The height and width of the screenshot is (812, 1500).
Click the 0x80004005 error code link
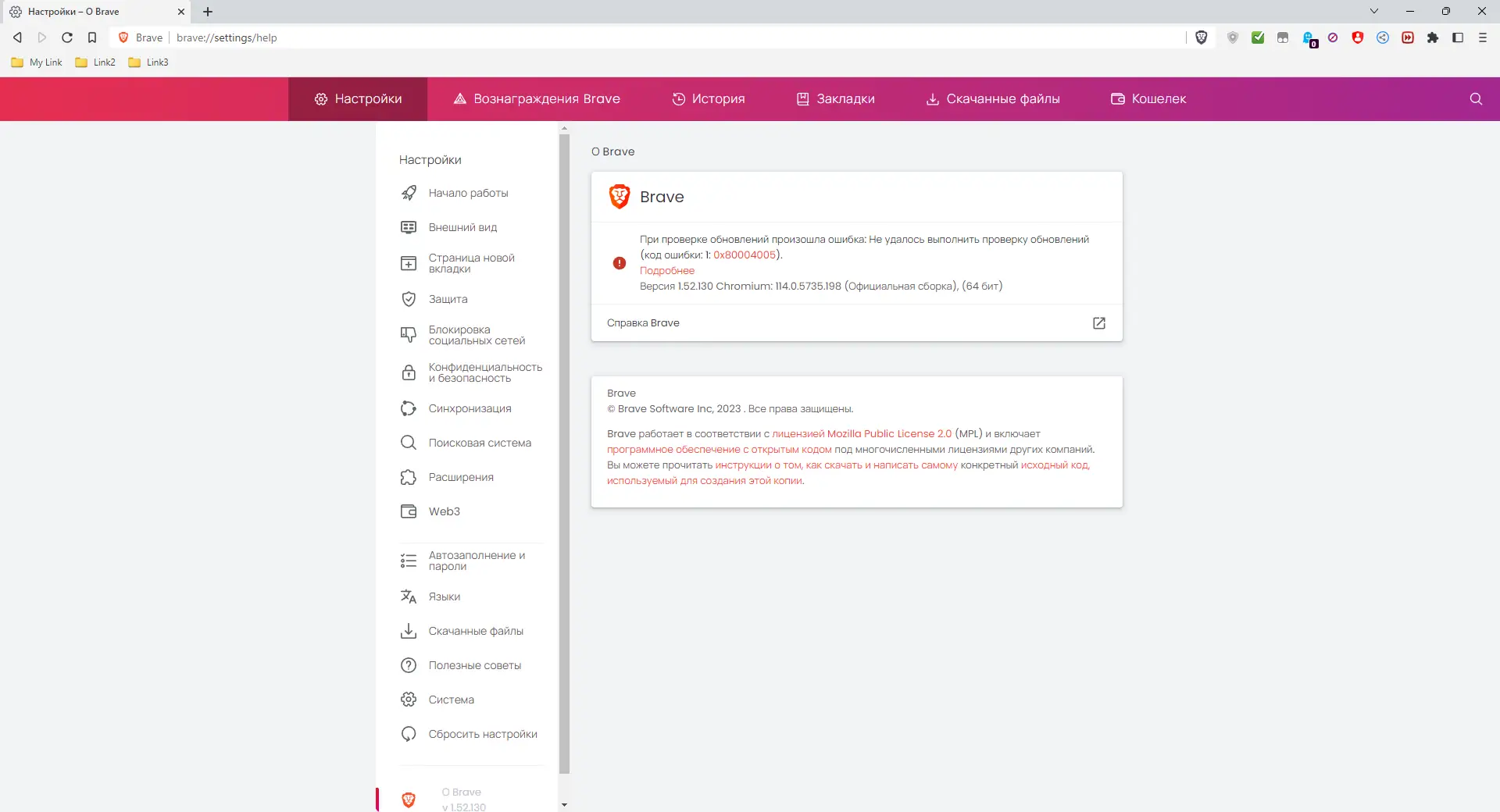[x=744, y=255]
